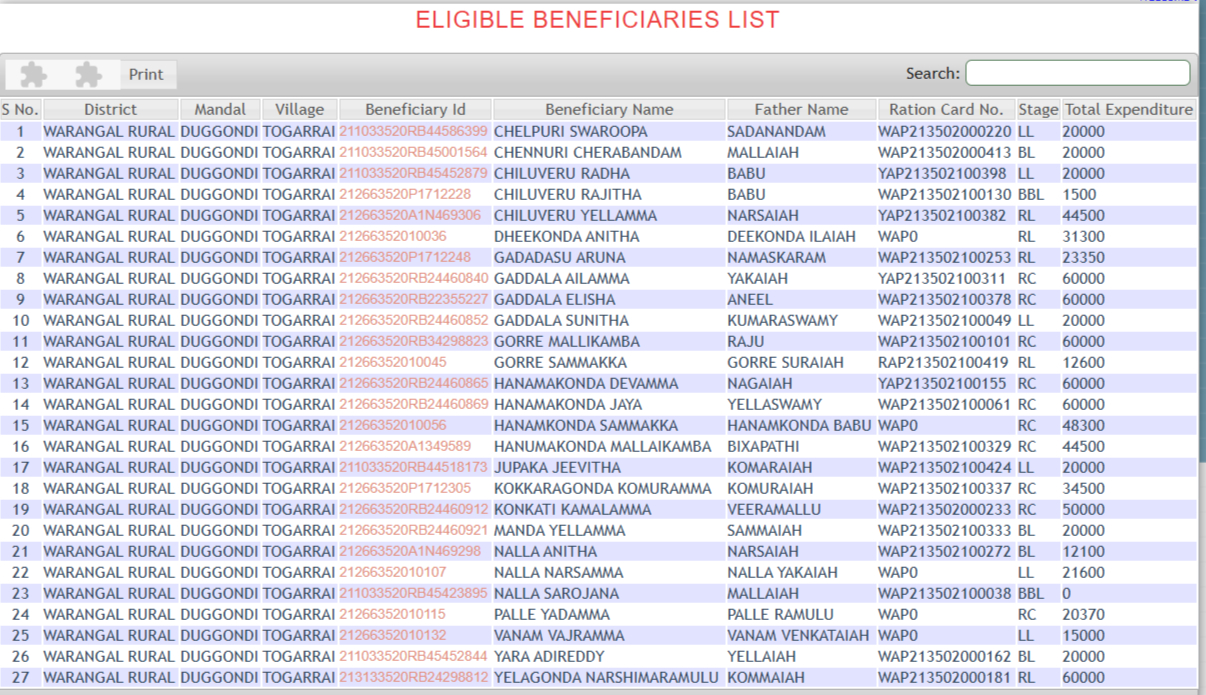The width and height of the screenshot is (1206, 695).
Task: Select name YELAGONDA NARSHIMARAMULU
Action: pyautogui.click(x=606, y=677)
